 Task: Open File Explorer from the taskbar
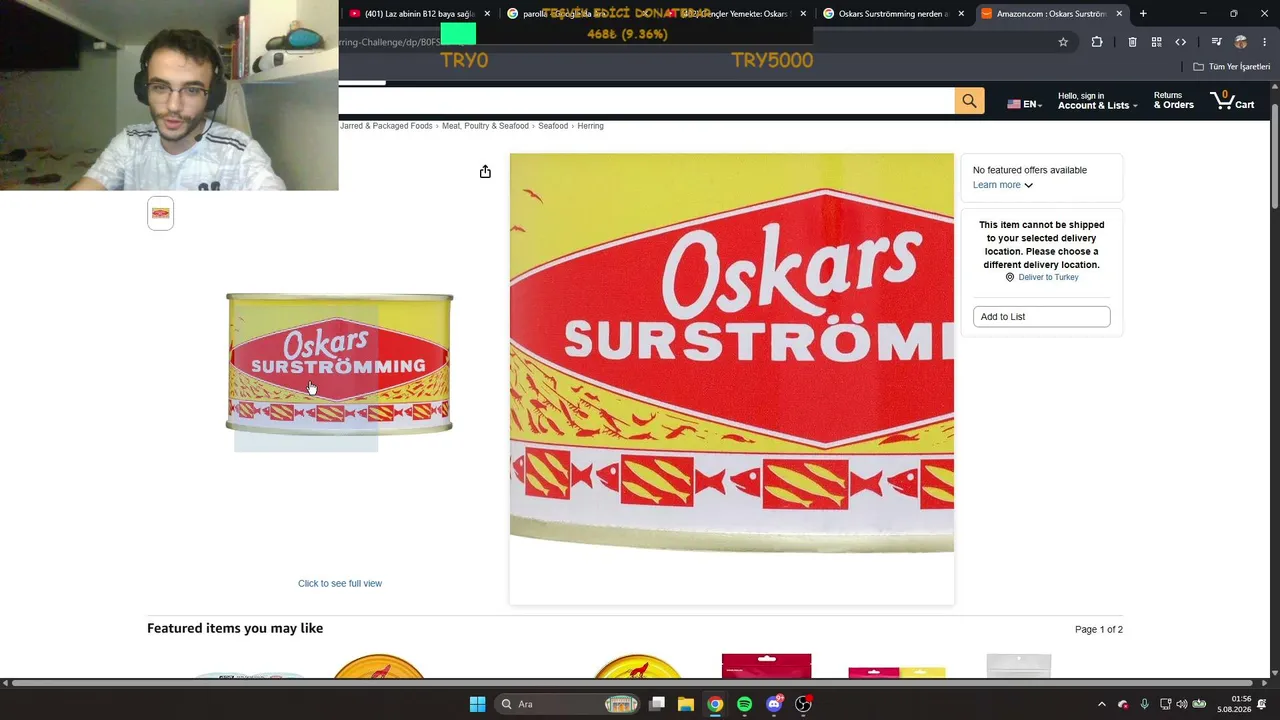click(x=686, y=704)
